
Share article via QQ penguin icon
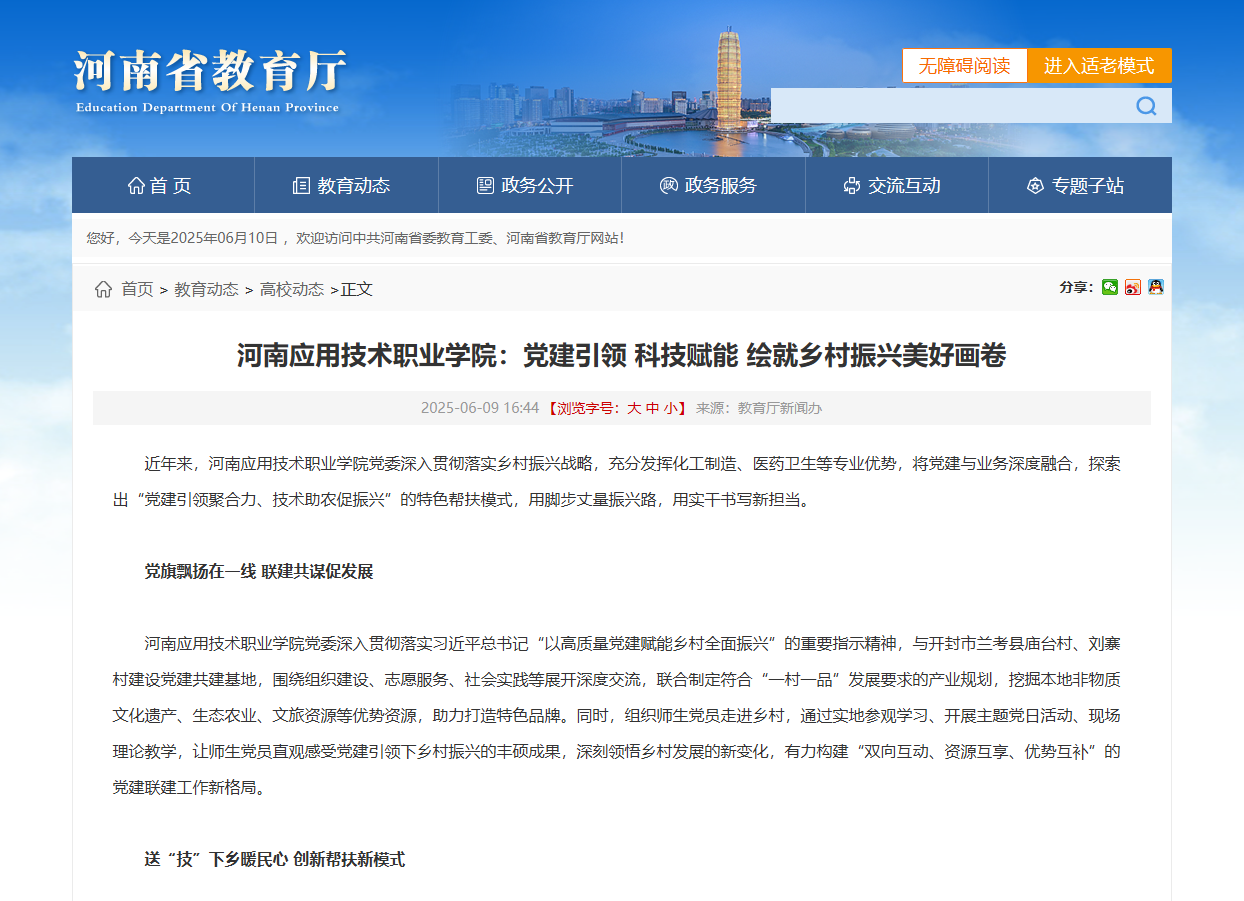(x=1156, y=287)
